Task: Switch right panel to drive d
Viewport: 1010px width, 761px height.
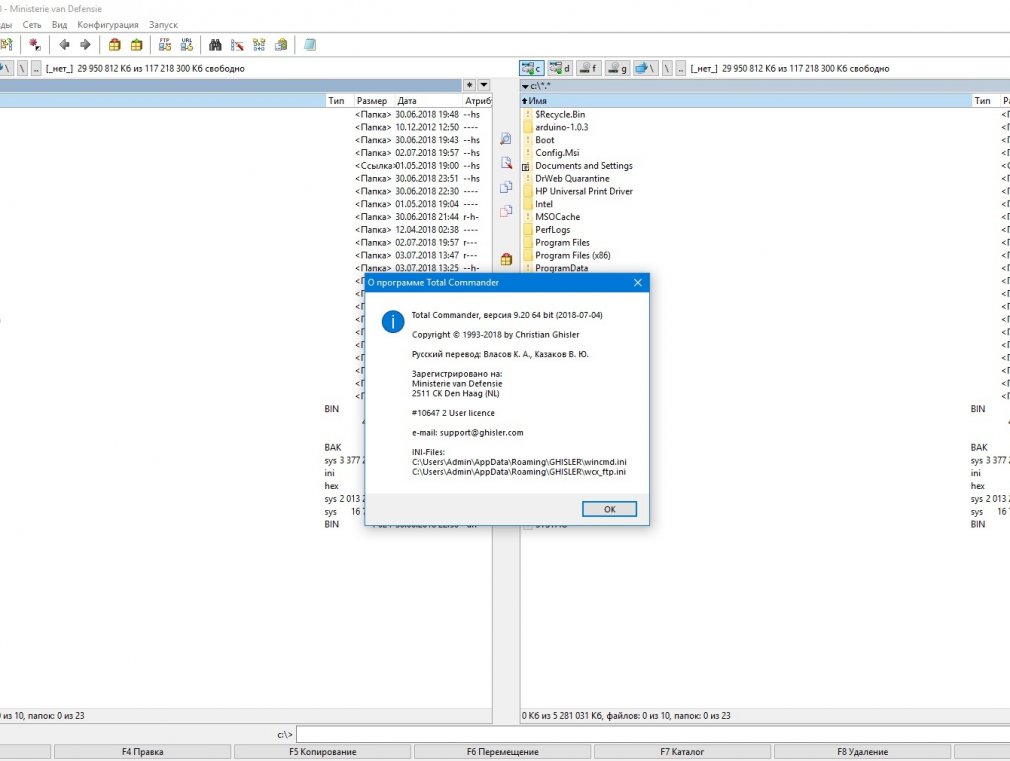Action: click(x=560, y=68)
